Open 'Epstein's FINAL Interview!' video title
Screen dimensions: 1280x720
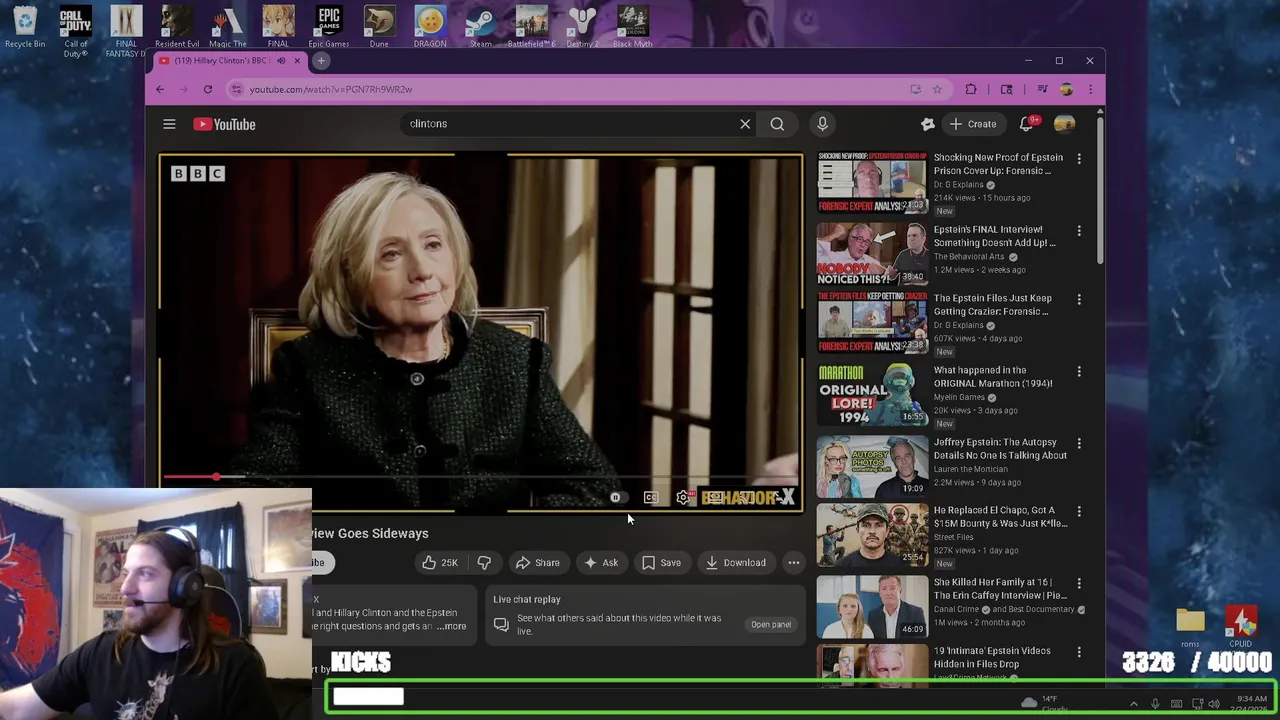[x=994, y=236]
